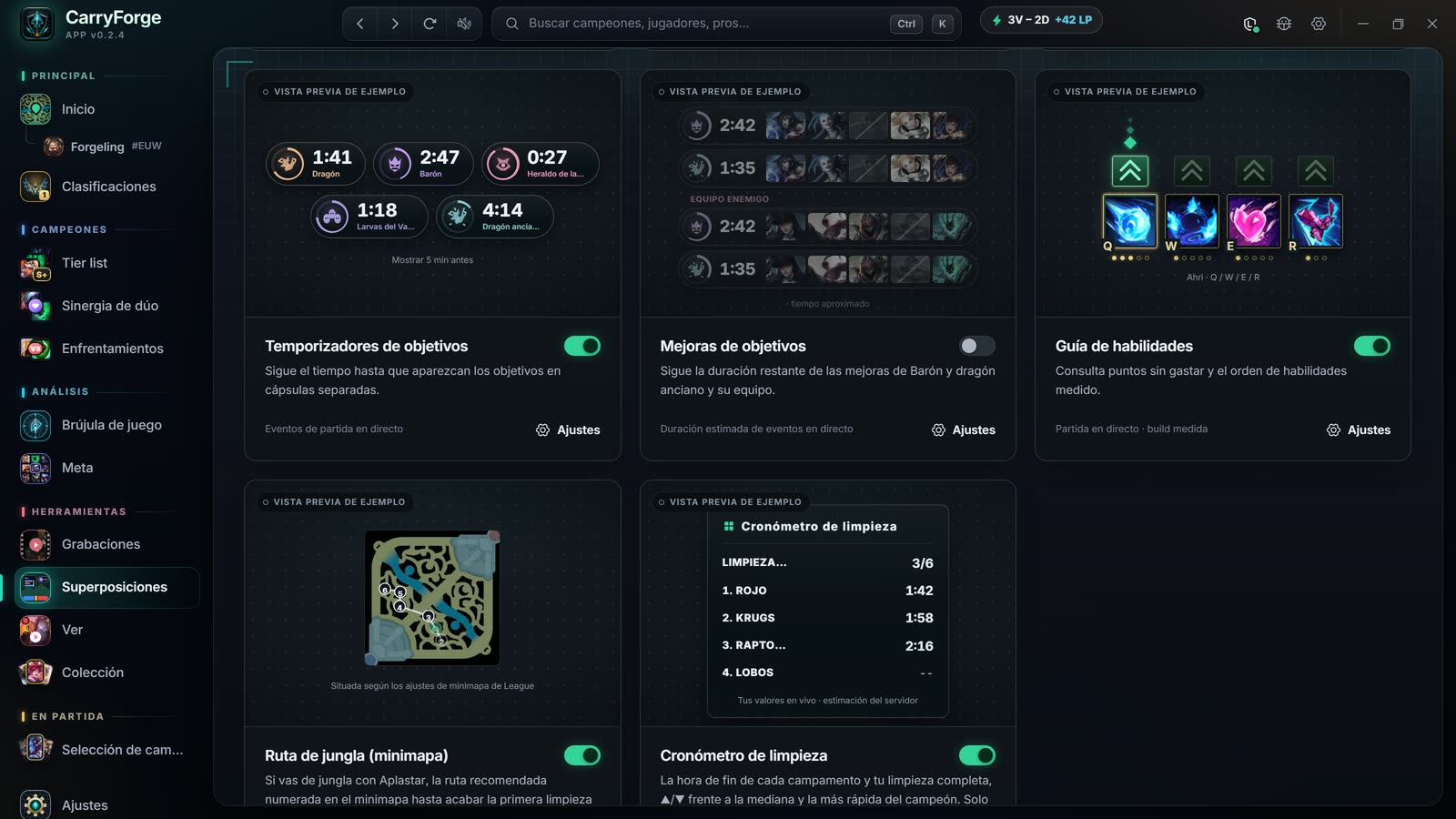Click the 'EQUIPO ENEMIGO' label
The image size is (1456, 819).
click(x=730, y=199)
